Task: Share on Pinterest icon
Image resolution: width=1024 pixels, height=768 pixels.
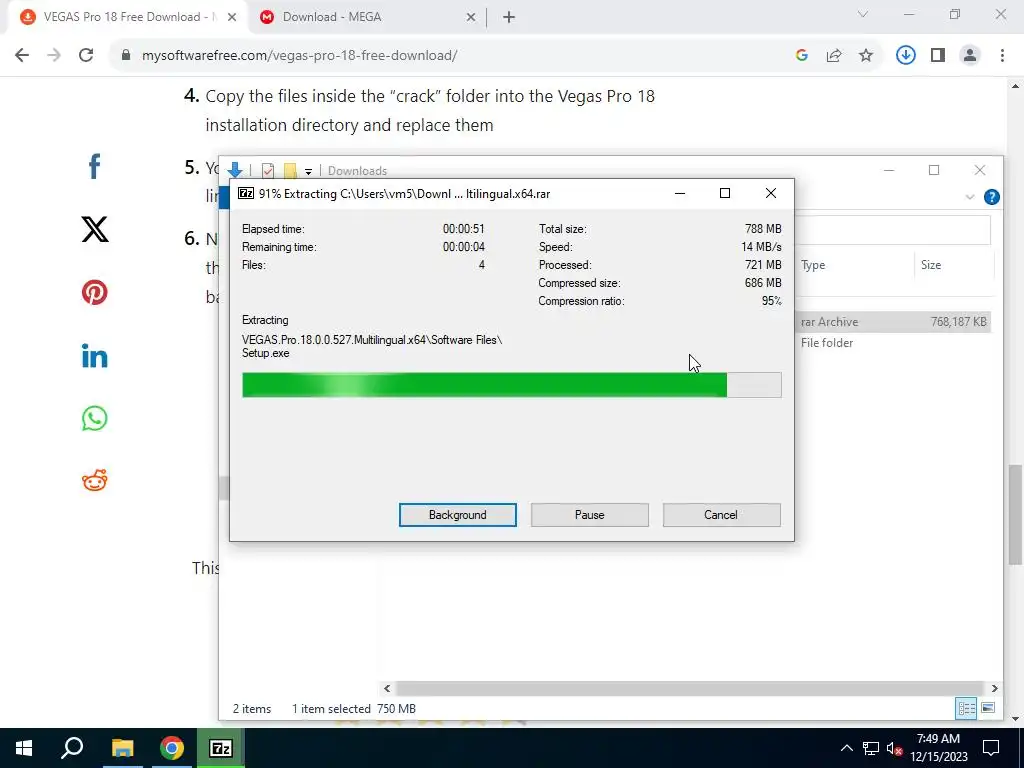Action: click(95, 292)
